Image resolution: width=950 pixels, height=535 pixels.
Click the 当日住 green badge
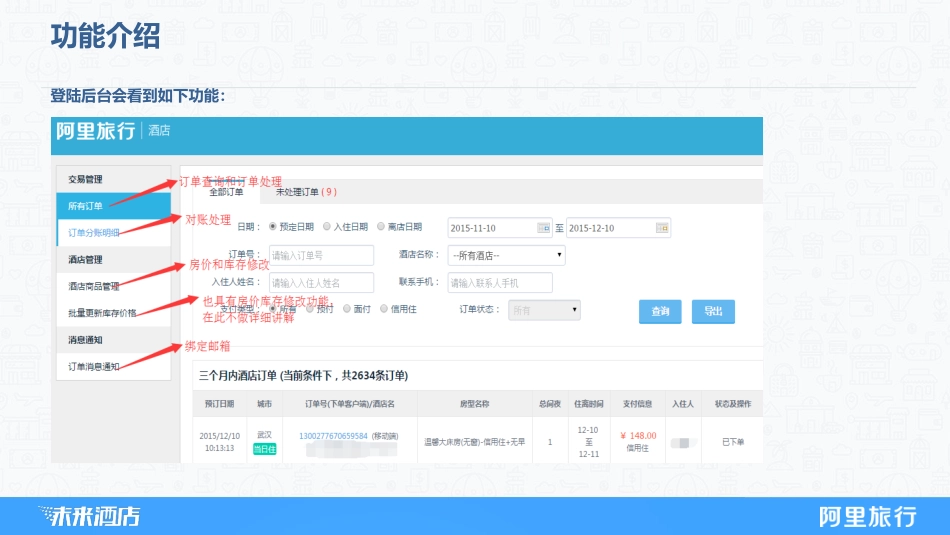pyautogui.click(x=264, y=449)
